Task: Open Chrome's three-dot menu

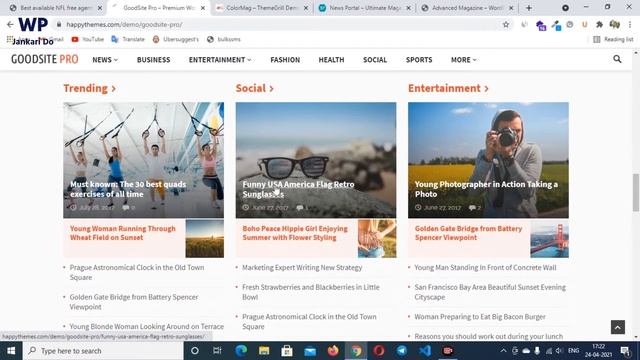Action: coord(630,24)
